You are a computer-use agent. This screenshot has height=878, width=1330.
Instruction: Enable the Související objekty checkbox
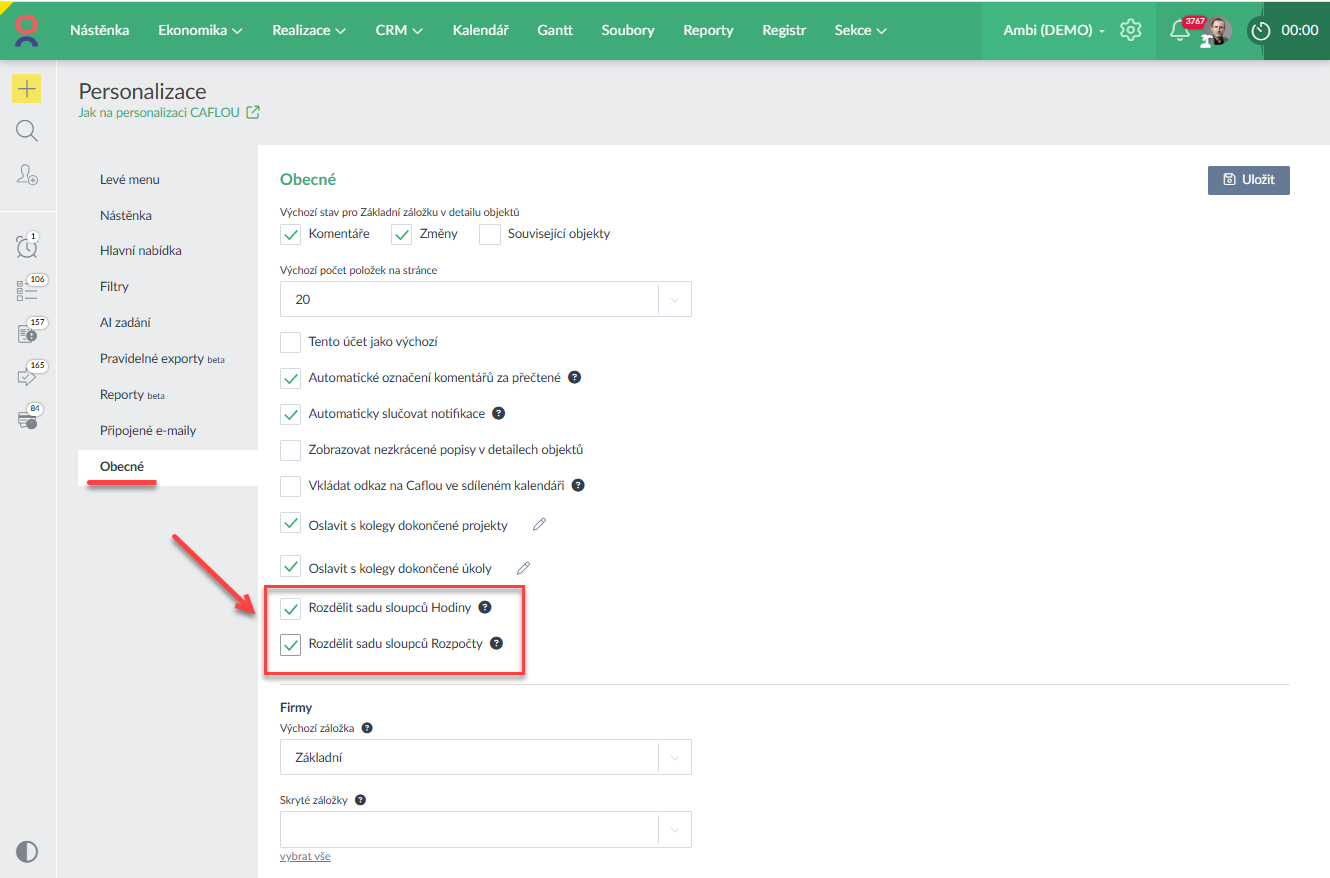pyautogui.click(x=490, y=234)
